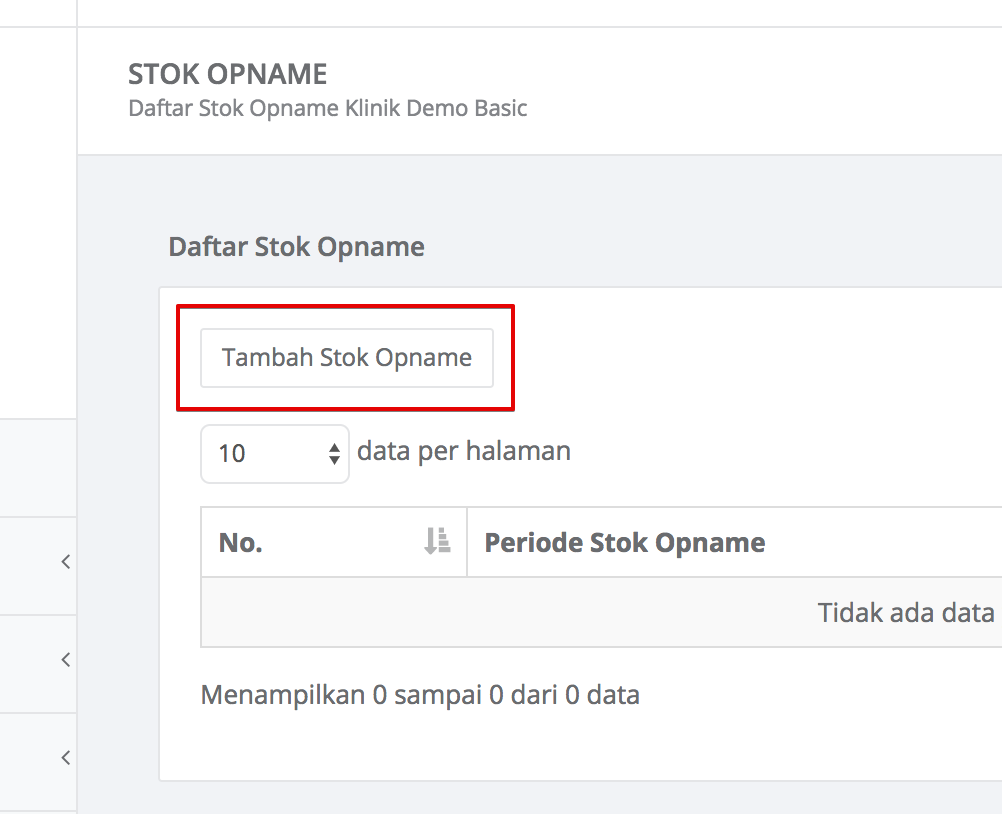1002x814 pixels.
Task: Expand the middle sidebar chevron arrow
Action: pos(66,659)
